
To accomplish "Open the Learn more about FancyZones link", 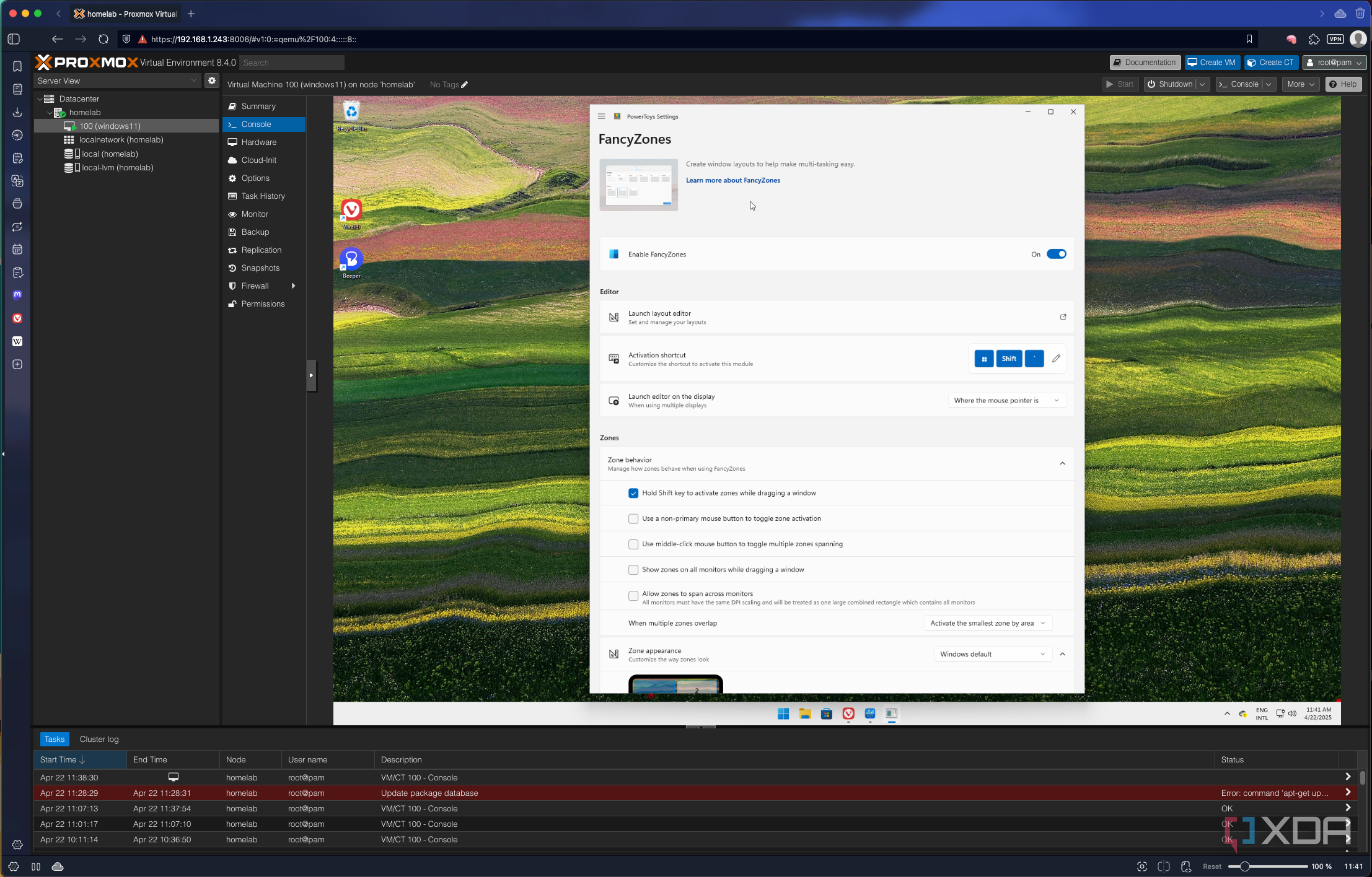I will pos(732,180).
